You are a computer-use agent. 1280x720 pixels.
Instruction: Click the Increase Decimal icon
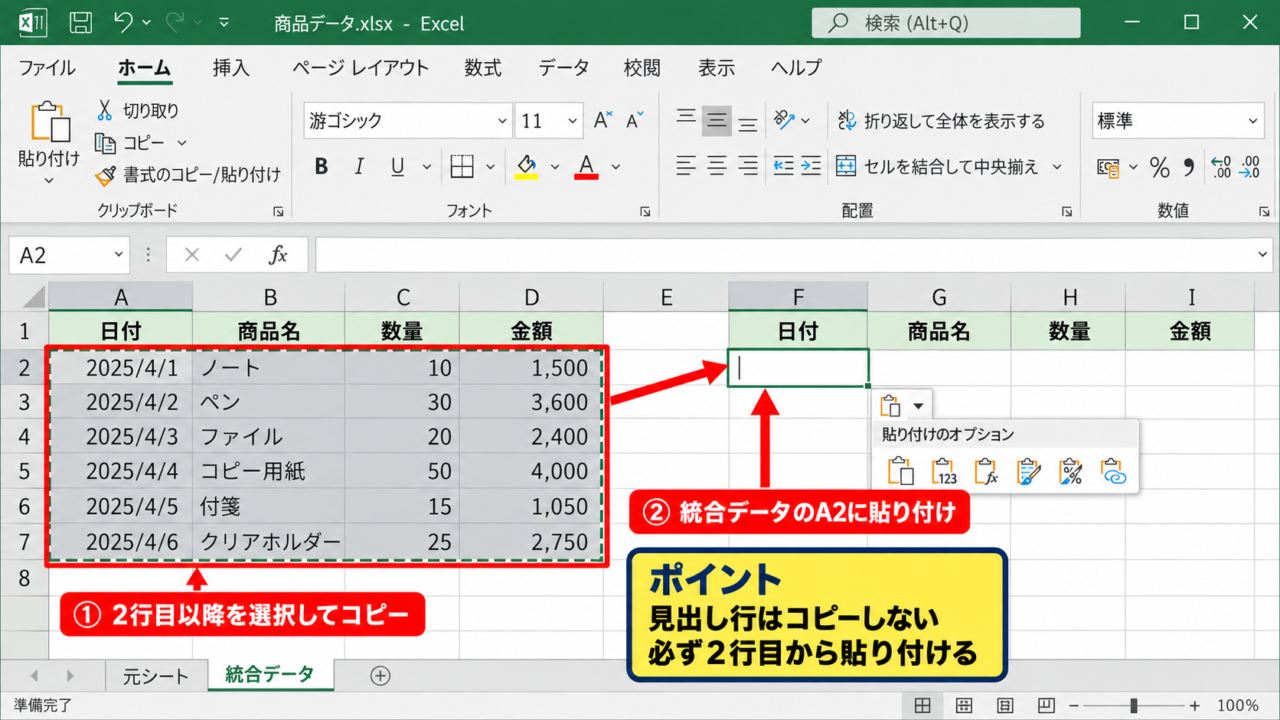tap(1220, 167)
